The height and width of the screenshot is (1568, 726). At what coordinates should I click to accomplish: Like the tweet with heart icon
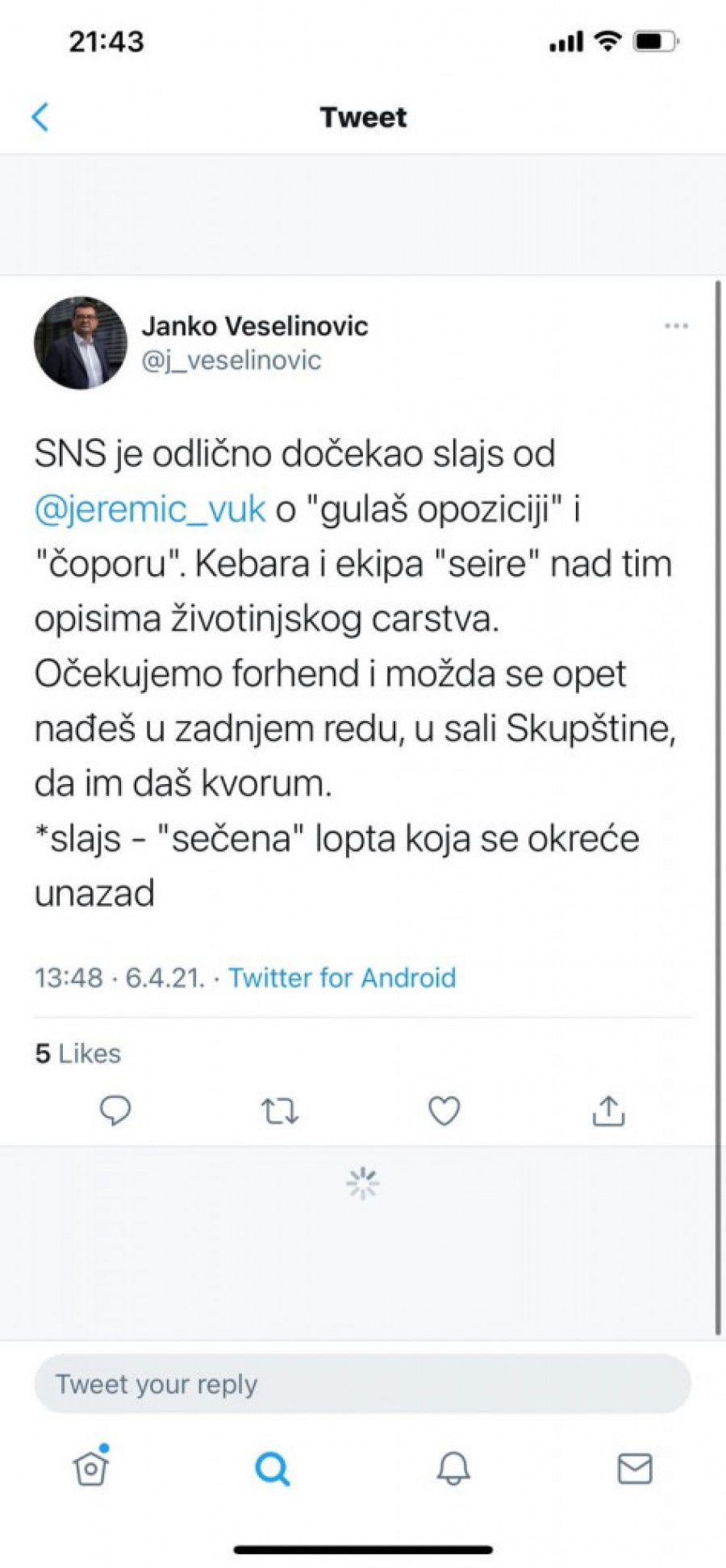(444, 1111)
